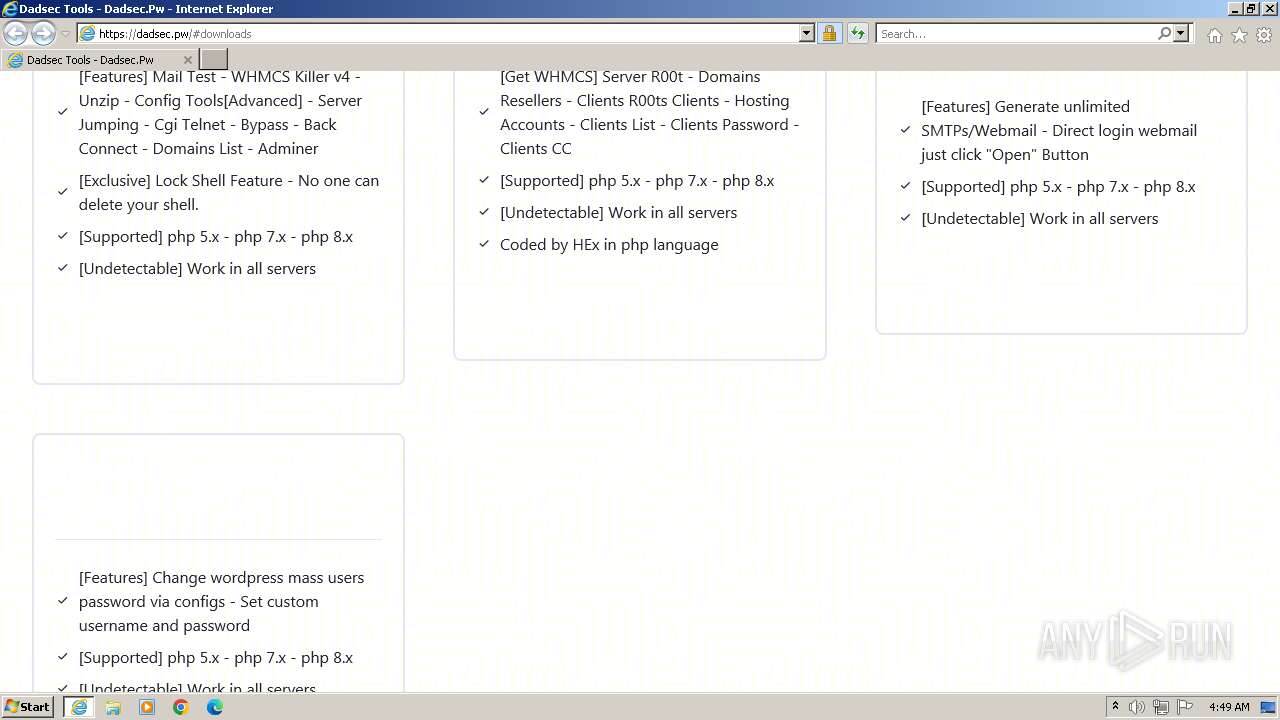Click checkmark beside Lock Shell Feature
Viewport: 1280px width, 720px height.
pos(63,193)
